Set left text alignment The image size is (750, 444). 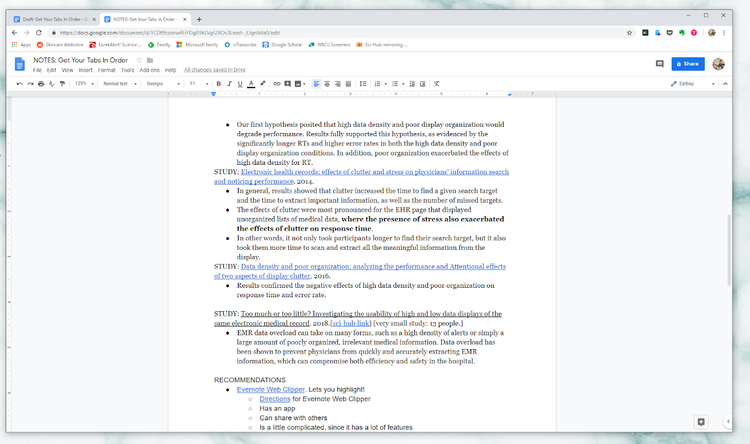coord(316,84)
